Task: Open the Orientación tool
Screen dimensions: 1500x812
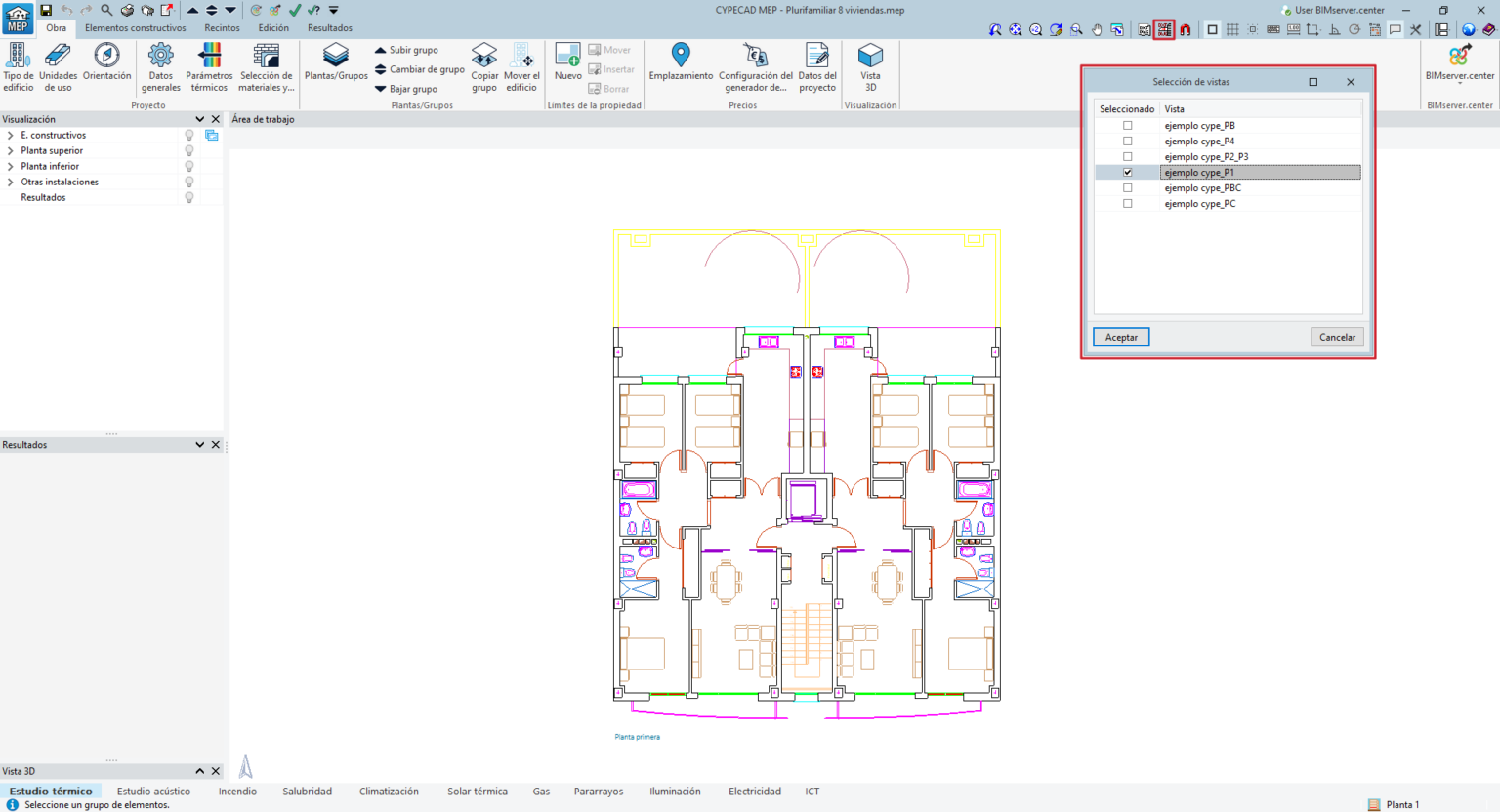Action: coord(106,65)
